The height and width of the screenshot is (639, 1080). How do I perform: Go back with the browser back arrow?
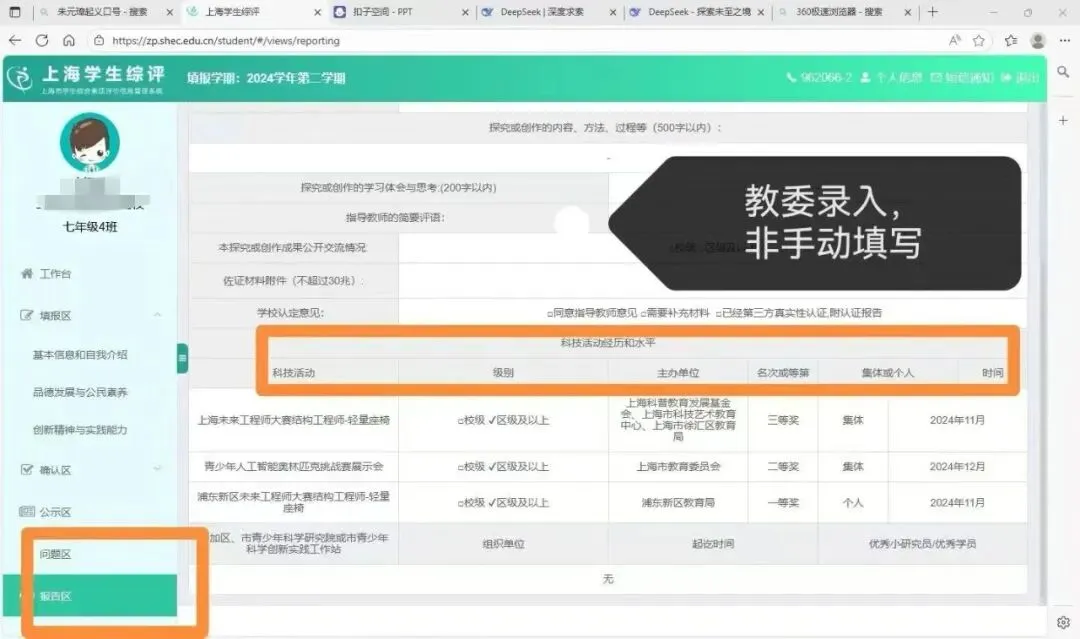[x=14, y=41]
